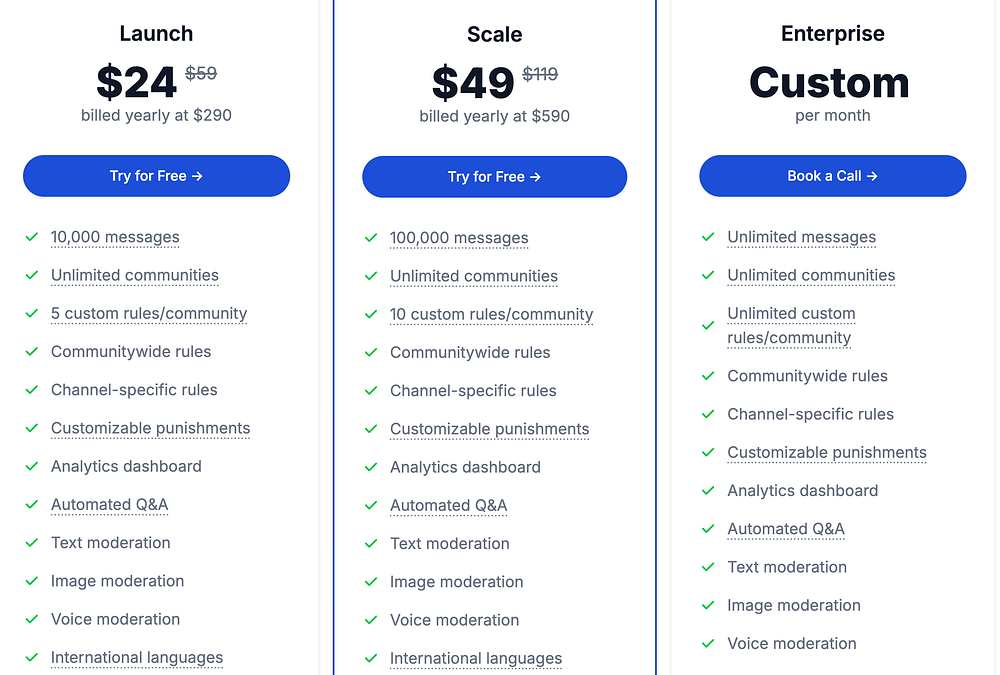The image size is (1000, 675).
Task: Click Try for Free under Scale plan
Action: click(x=494, y=177)
